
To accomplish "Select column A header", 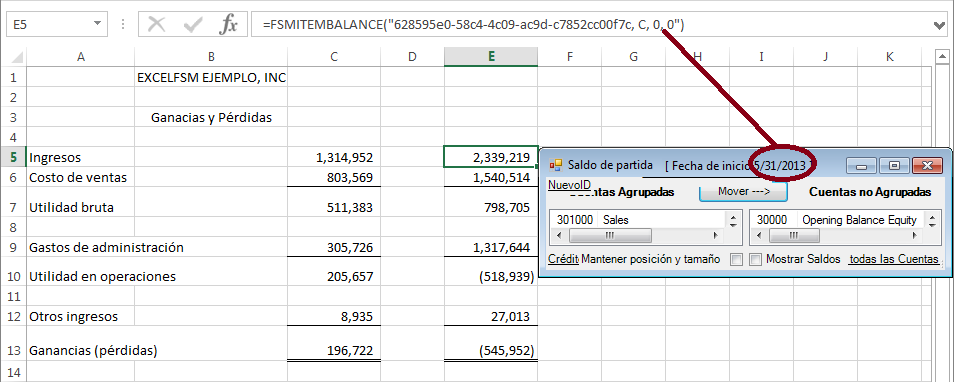I will point(80,57).
